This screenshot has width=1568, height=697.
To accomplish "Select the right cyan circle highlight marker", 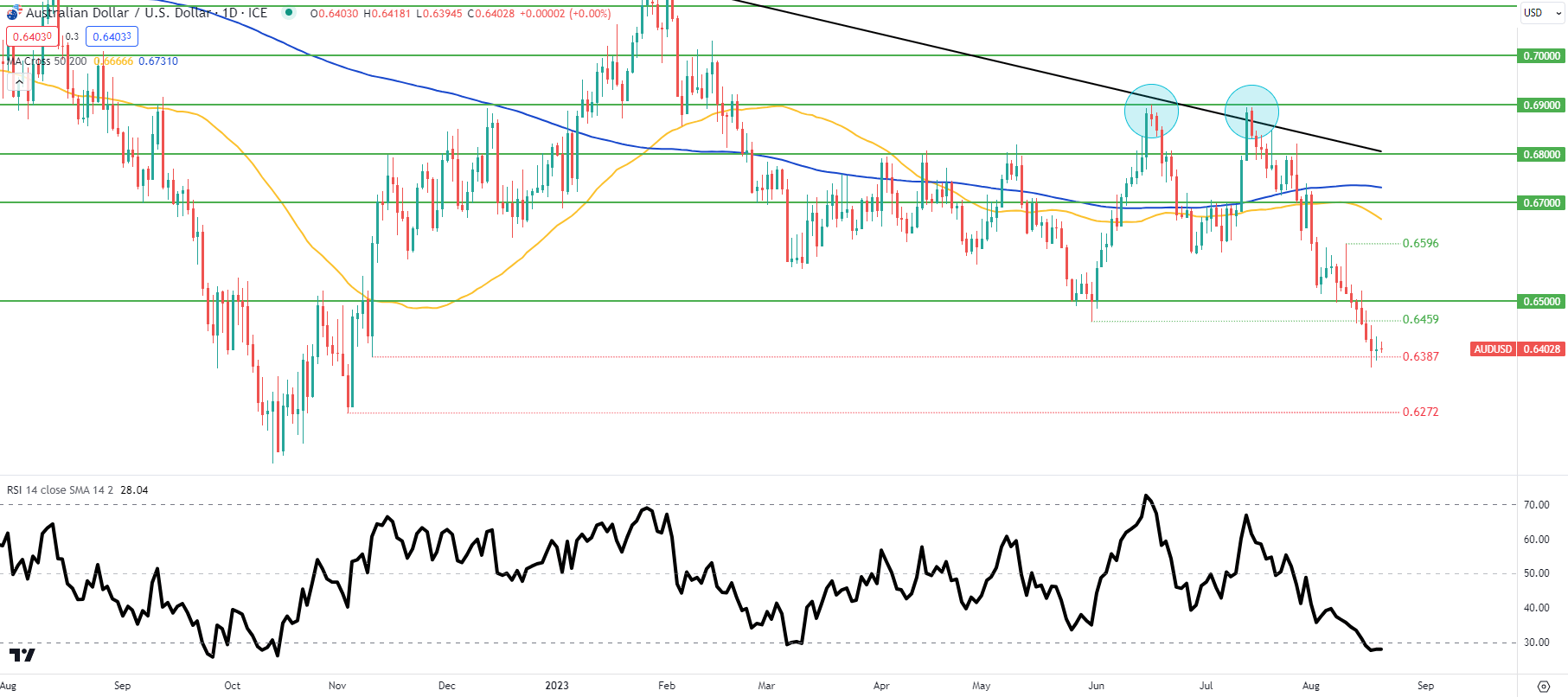I will (1251, 112).
